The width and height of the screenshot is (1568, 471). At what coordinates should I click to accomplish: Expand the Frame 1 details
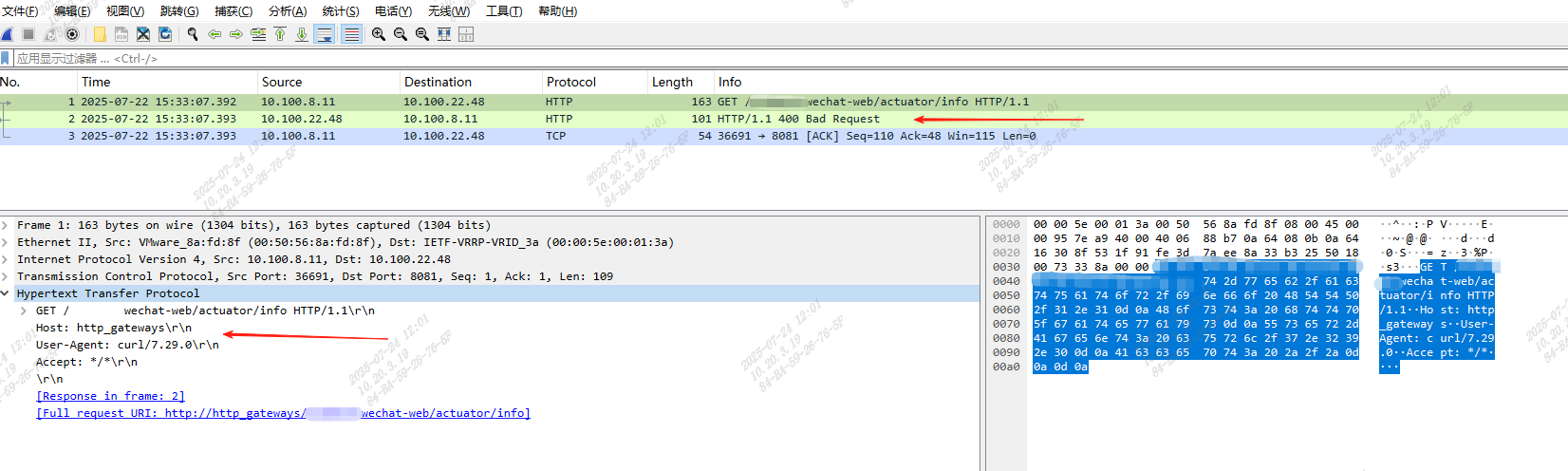pos(6,225)
